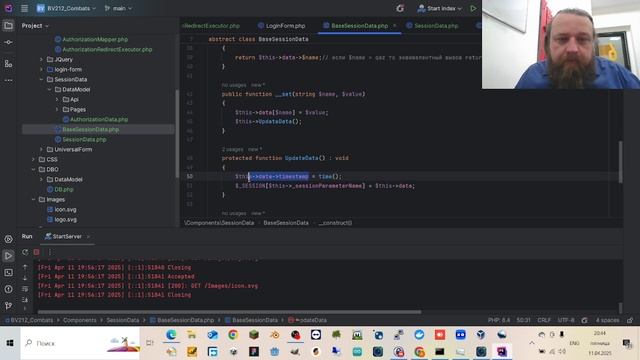
Task: Click UTF-8 encoding in status bar
Action: tap(566, 320)
